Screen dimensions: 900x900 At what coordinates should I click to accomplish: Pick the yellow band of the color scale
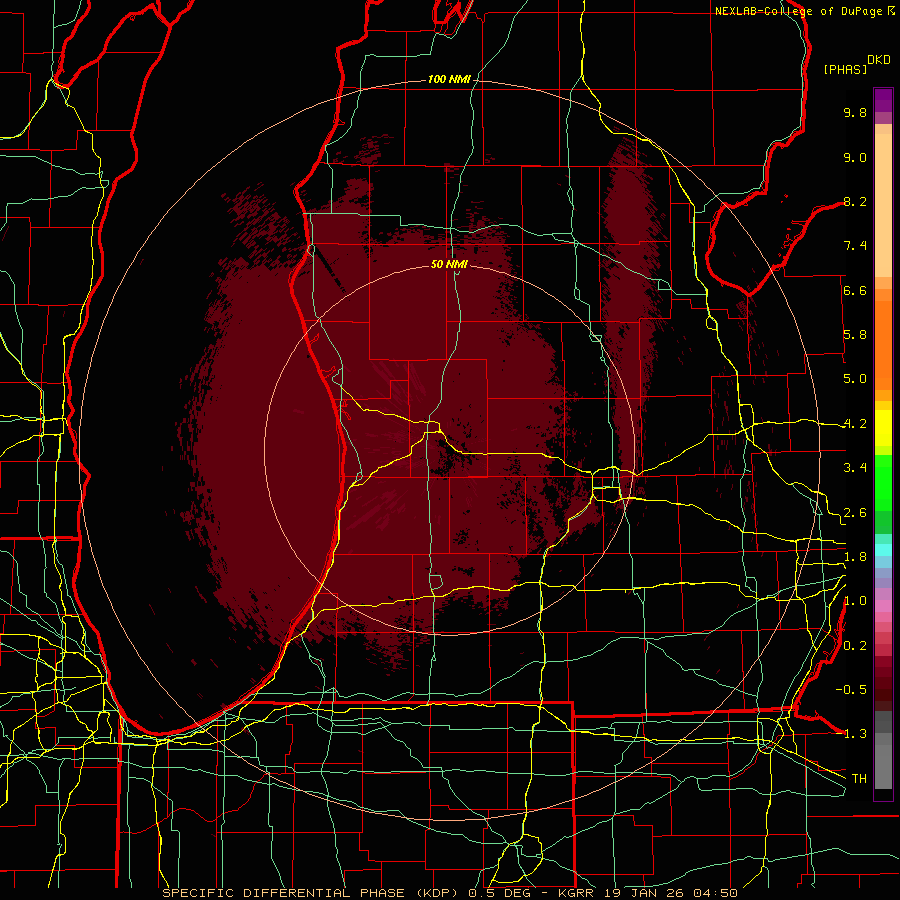tap(883, 428)
